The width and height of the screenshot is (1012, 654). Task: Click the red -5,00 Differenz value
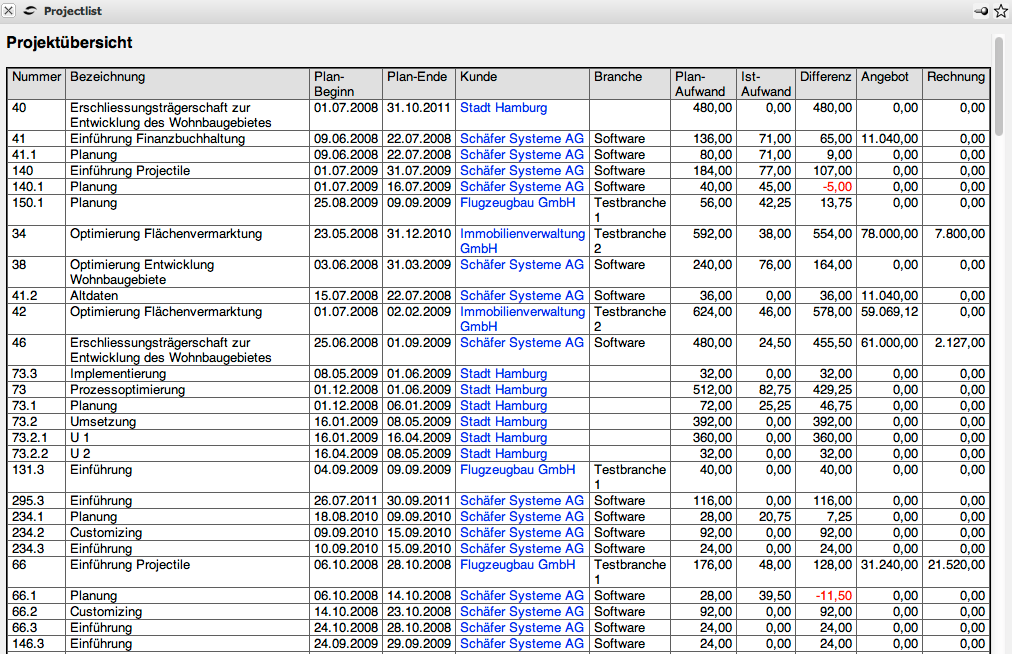click(x=835, y=187)
